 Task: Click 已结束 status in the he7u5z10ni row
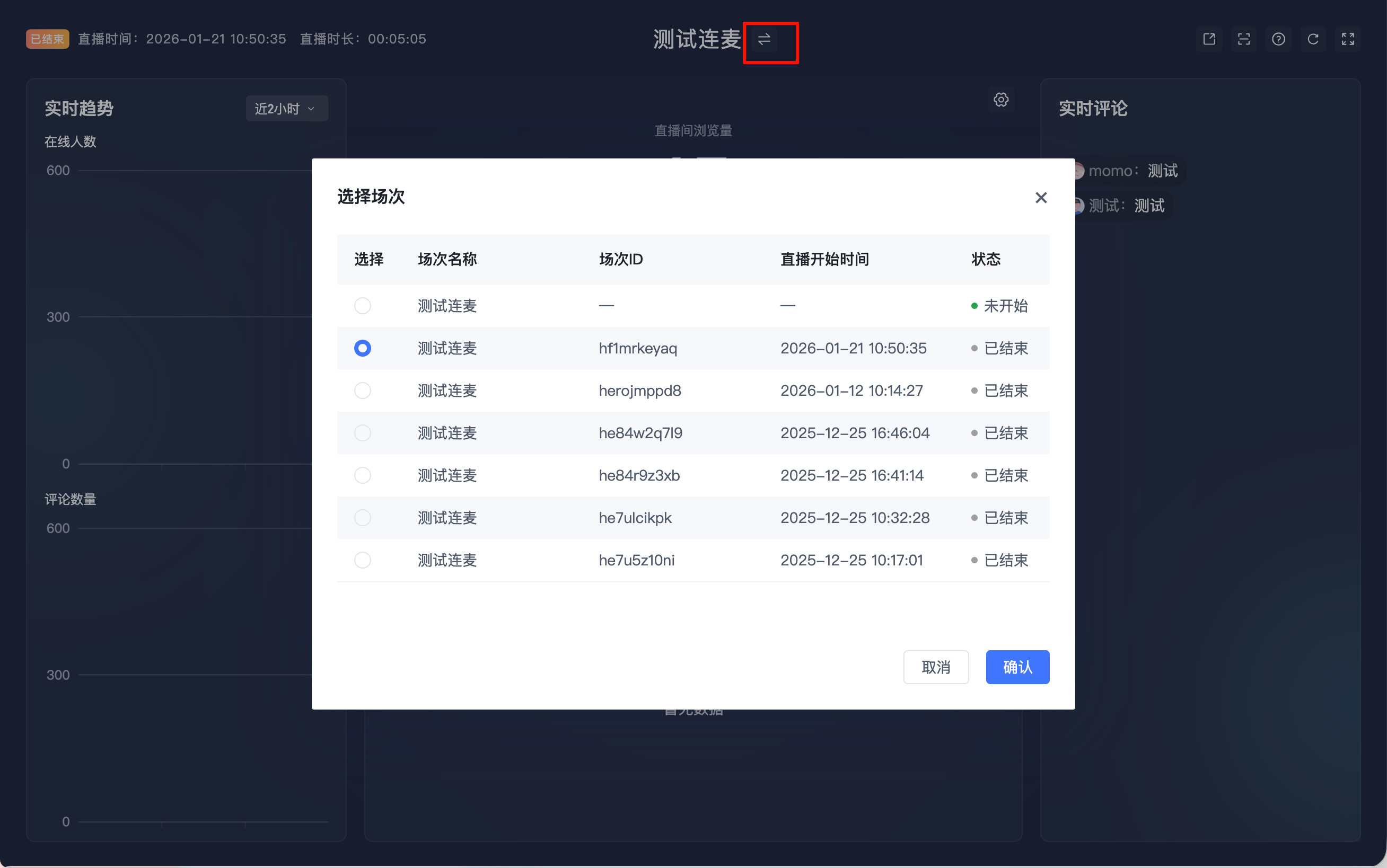click(x=1006, y=560)
